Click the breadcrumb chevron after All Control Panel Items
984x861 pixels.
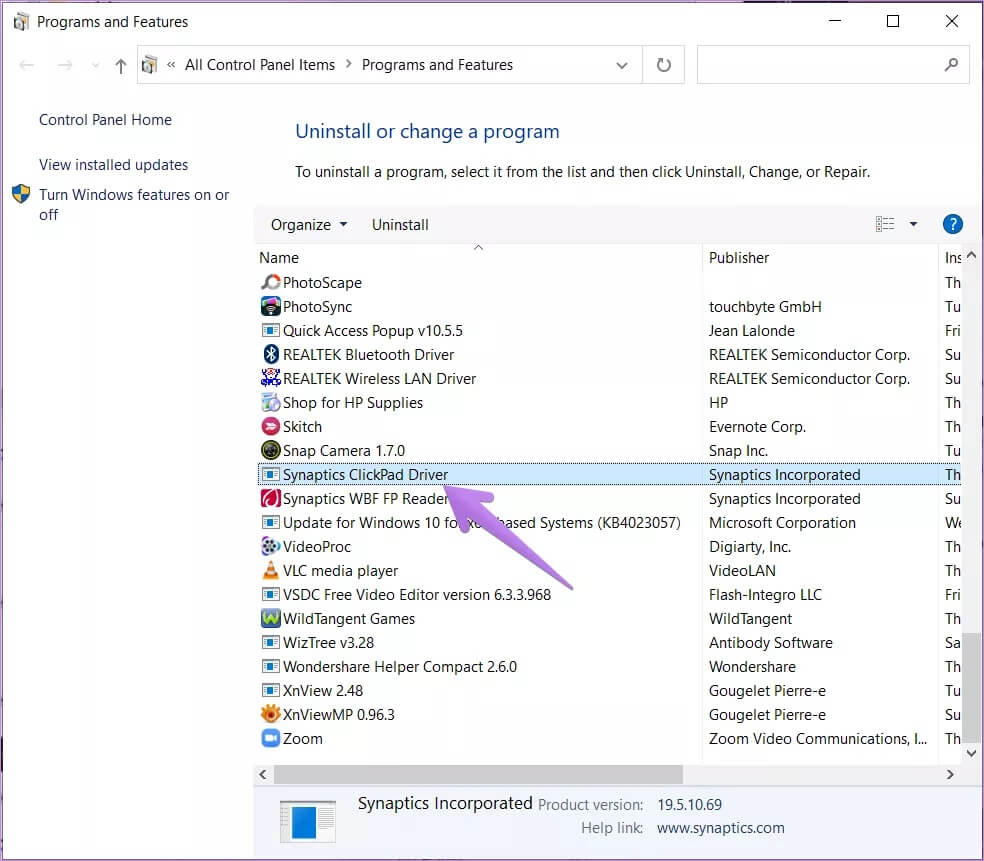[348, 65]
